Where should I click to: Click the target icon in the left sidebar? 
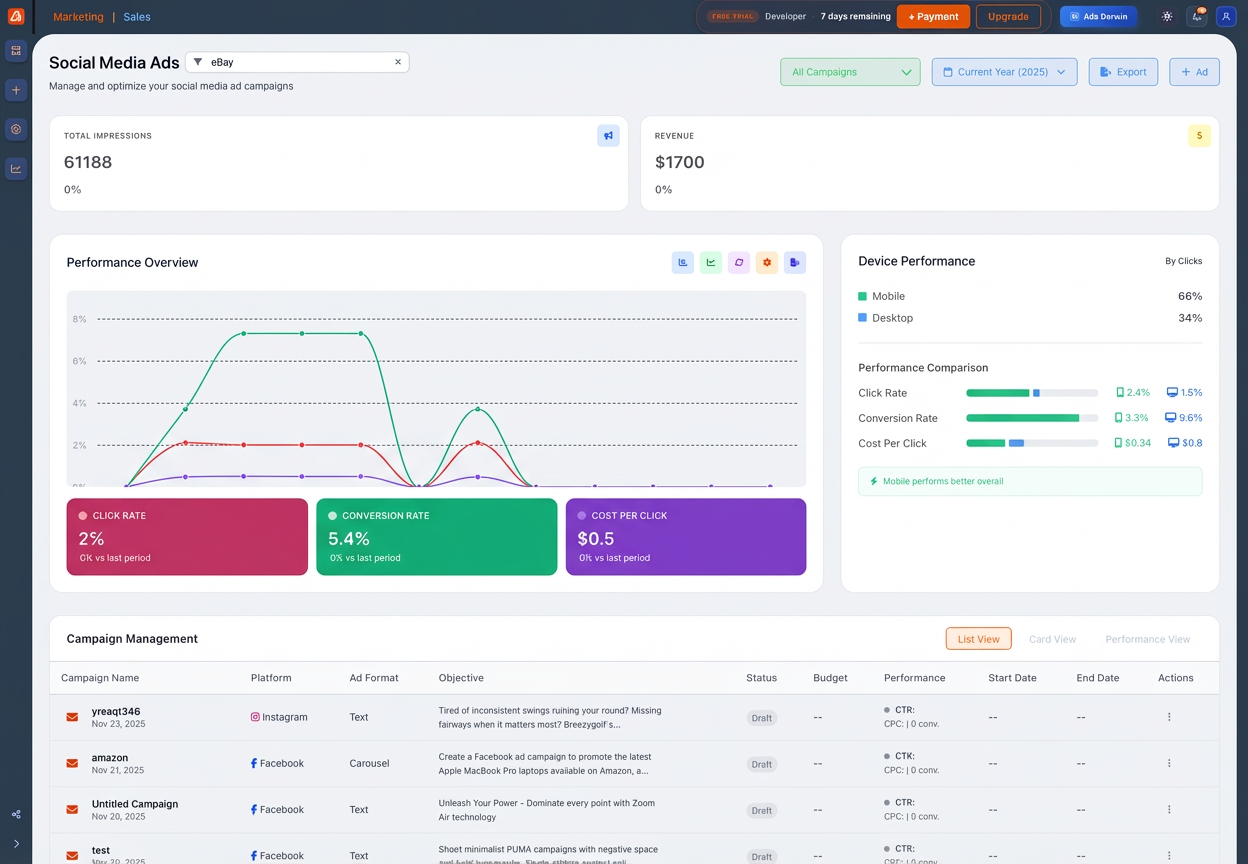coord(16,129)
